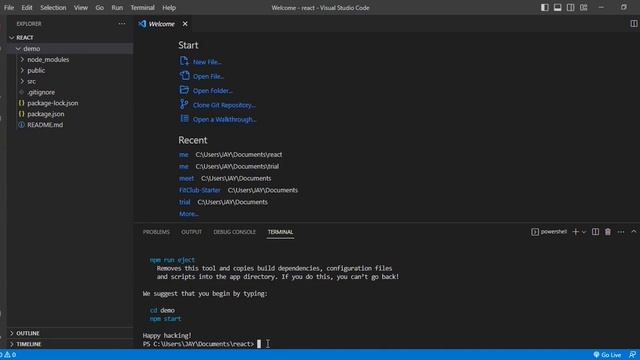Click the feedback icon in status bar
640x360 pixels.
(632, 355)
